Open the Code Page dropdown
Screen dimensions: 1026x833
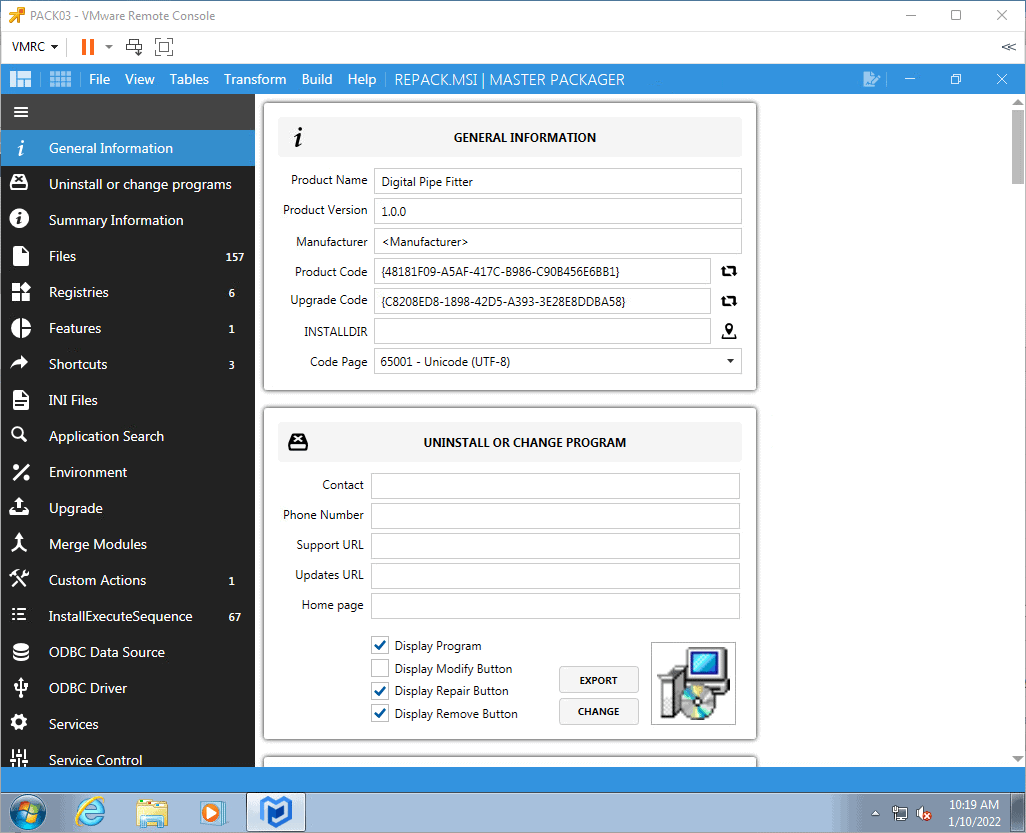pos(729,361)
